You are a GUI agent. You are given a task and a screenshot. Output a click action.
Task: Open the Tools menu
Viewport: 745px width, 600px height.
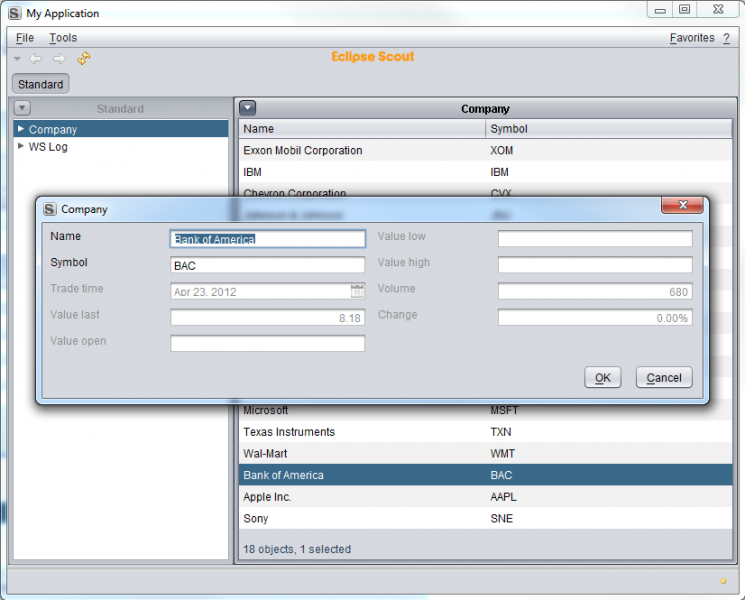63,38
